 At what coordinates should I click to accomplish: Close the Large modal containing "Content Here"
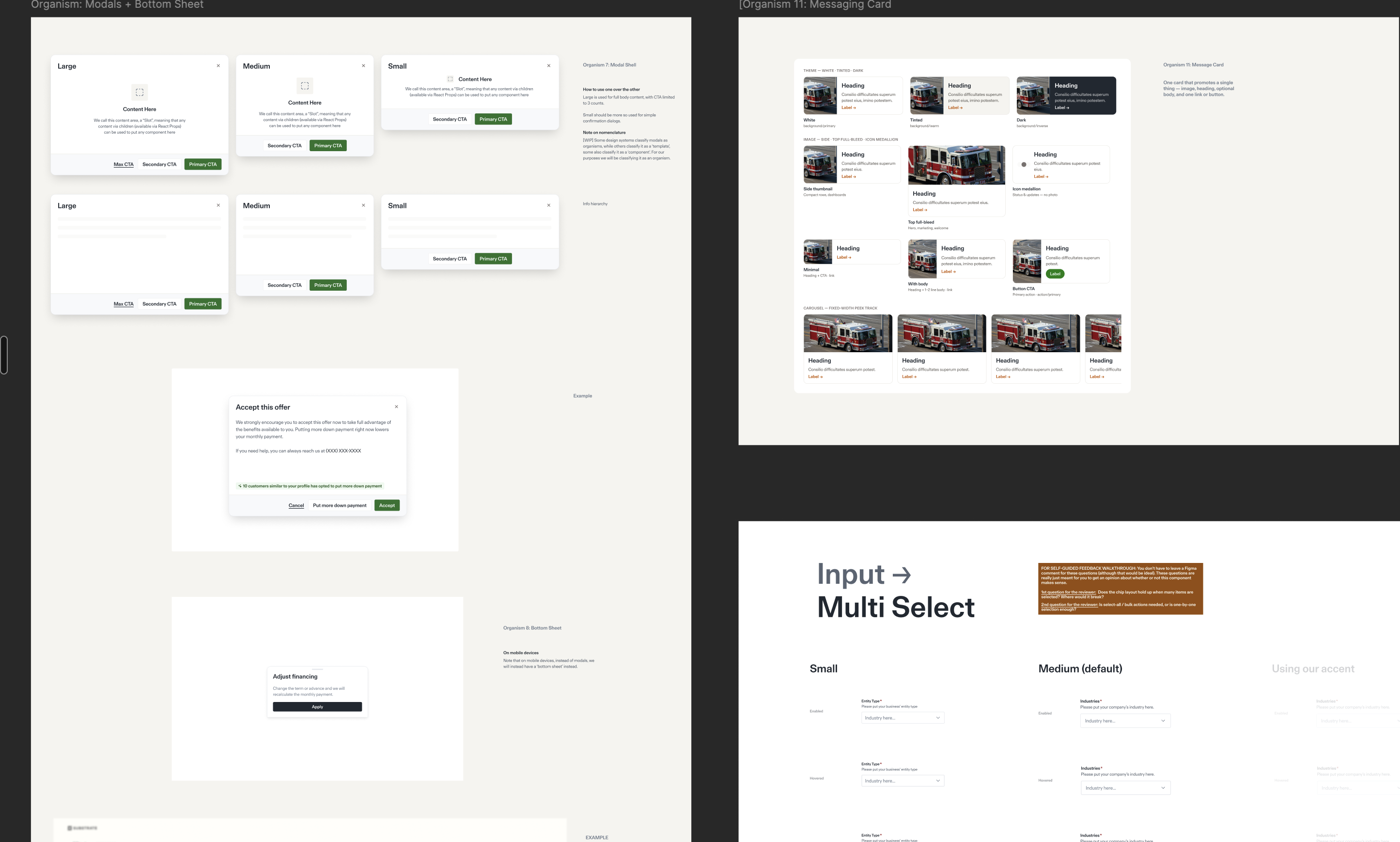click(218, 66)
